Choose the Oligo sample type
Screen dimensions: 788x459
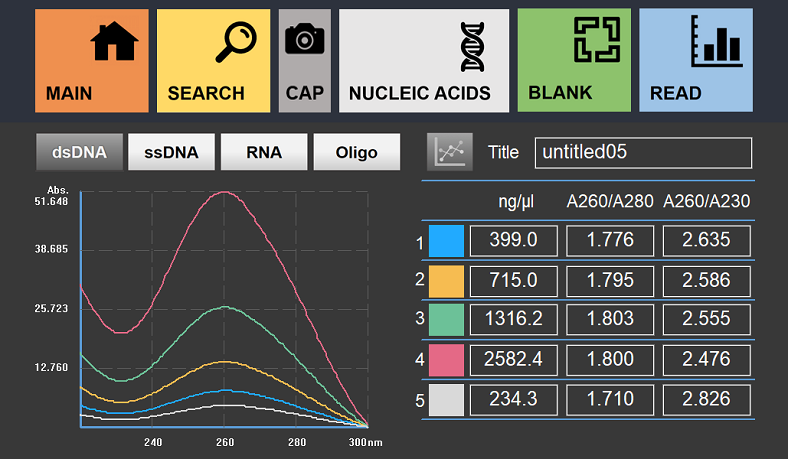[357, 152]
